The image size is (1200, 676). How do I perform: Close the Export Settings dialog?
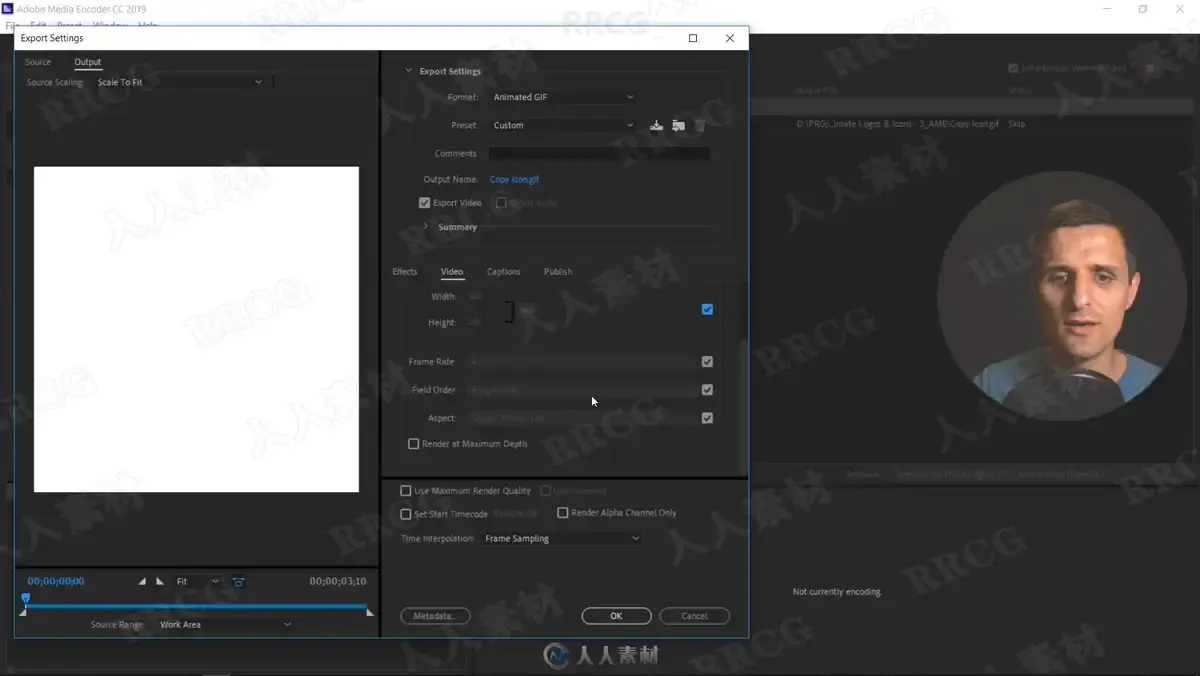click(730, 38)
